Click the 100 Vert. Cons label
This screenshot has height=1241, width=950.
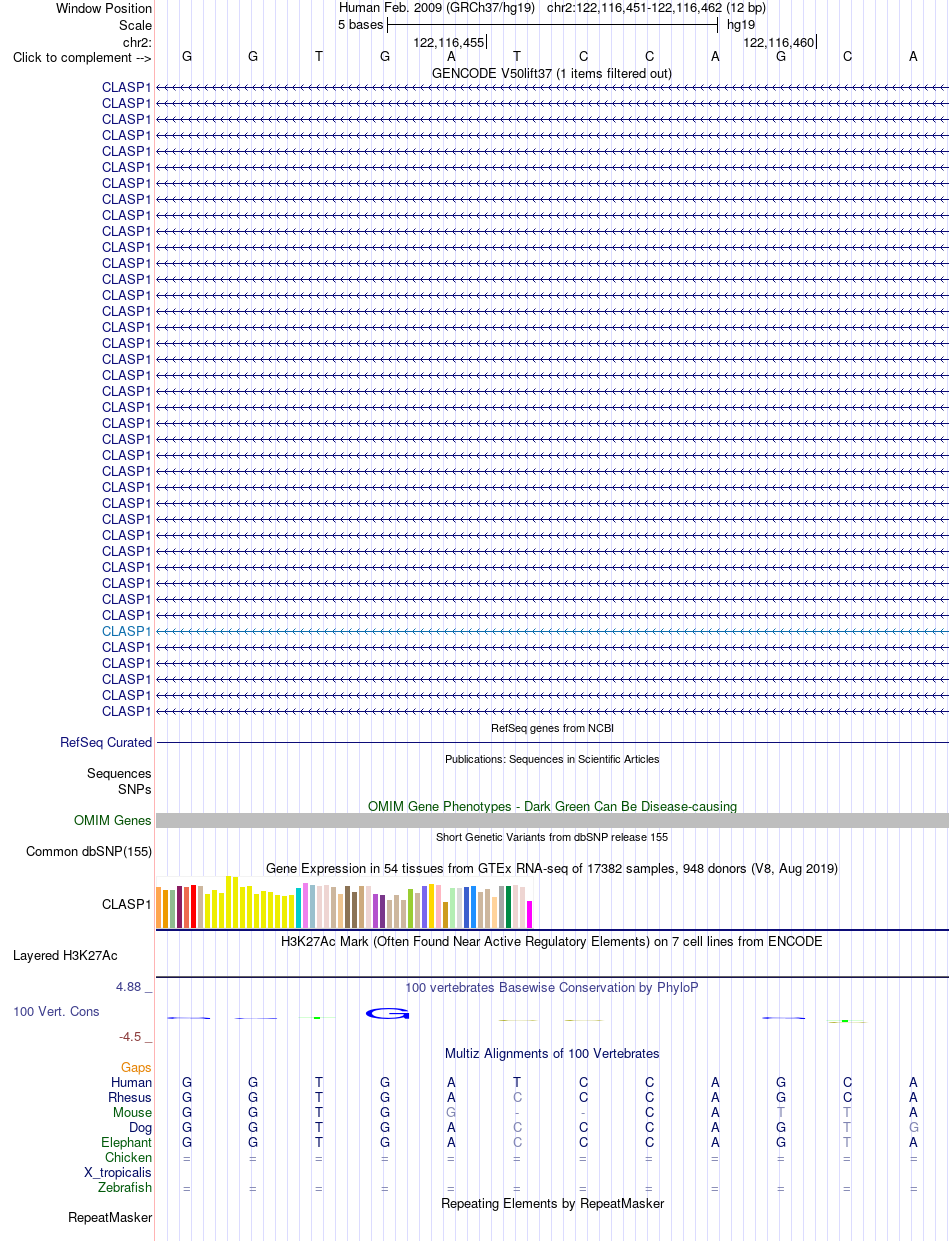click(56, 1012)
